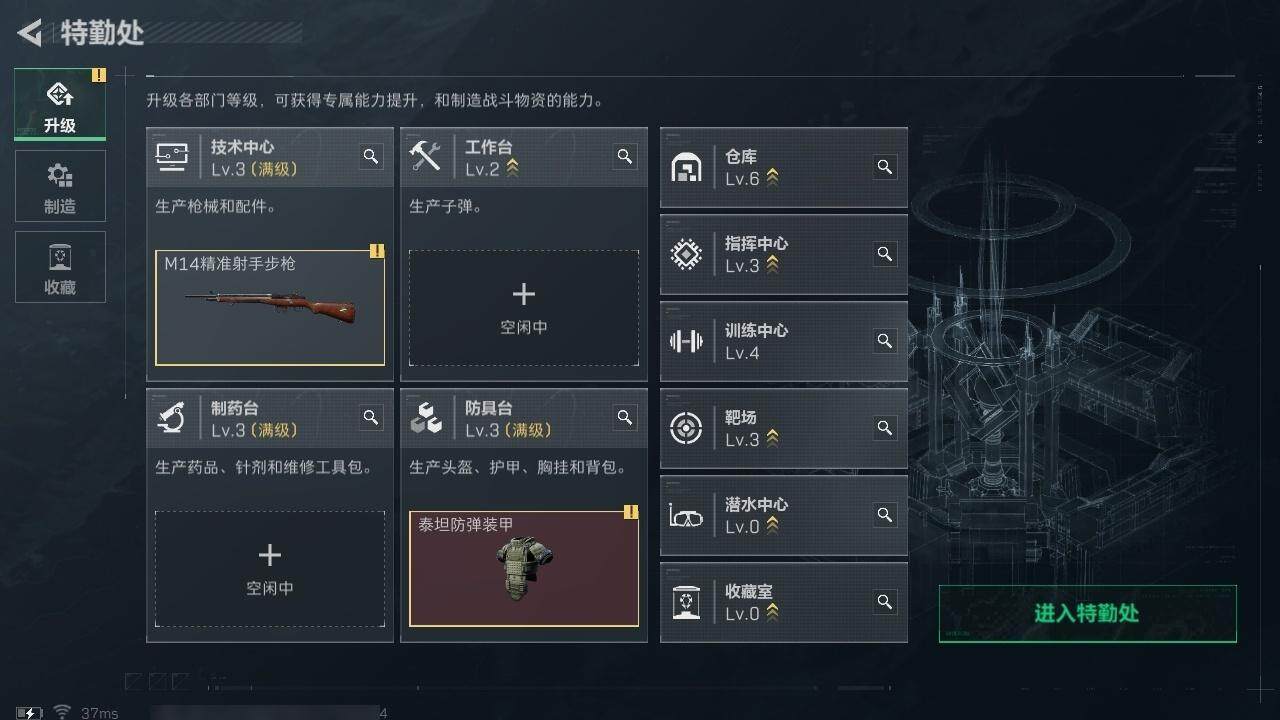Open the 收藏室 magnifier icon
The image size is (1280, 720).
tap(885, 601)
